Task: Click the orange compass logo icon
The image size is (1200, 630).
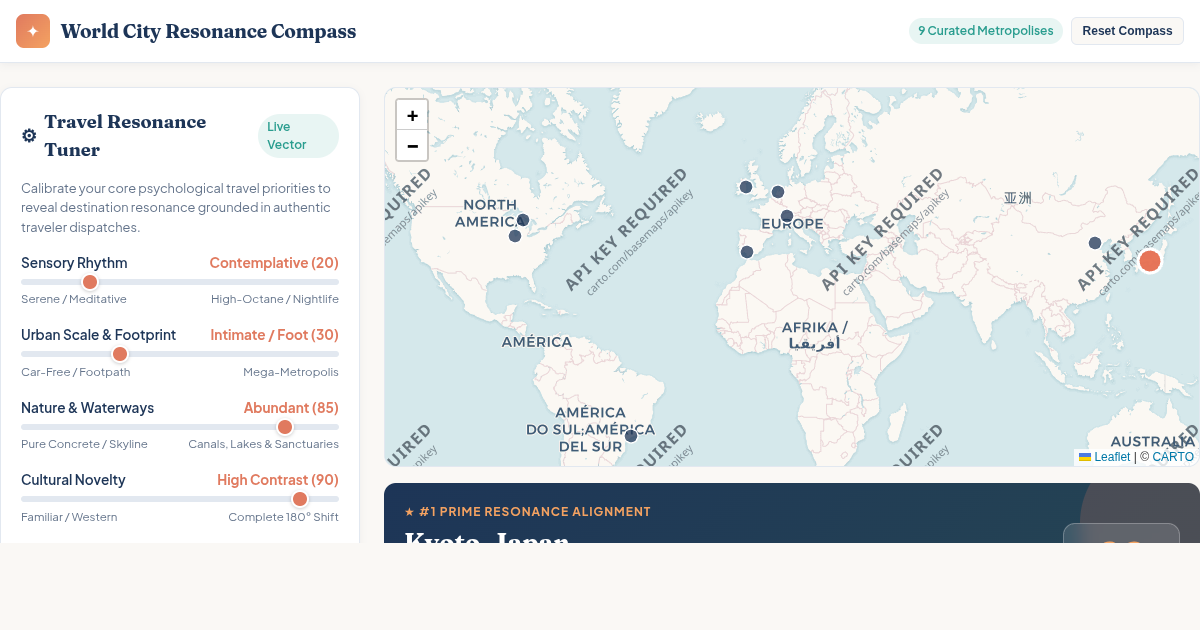Action: tap(33, 31)
